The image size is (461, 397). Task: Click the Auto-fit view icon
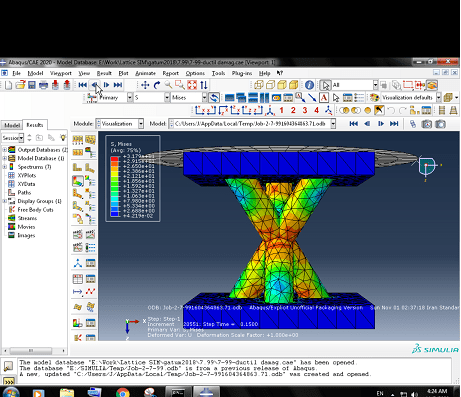tap(192, 85)
